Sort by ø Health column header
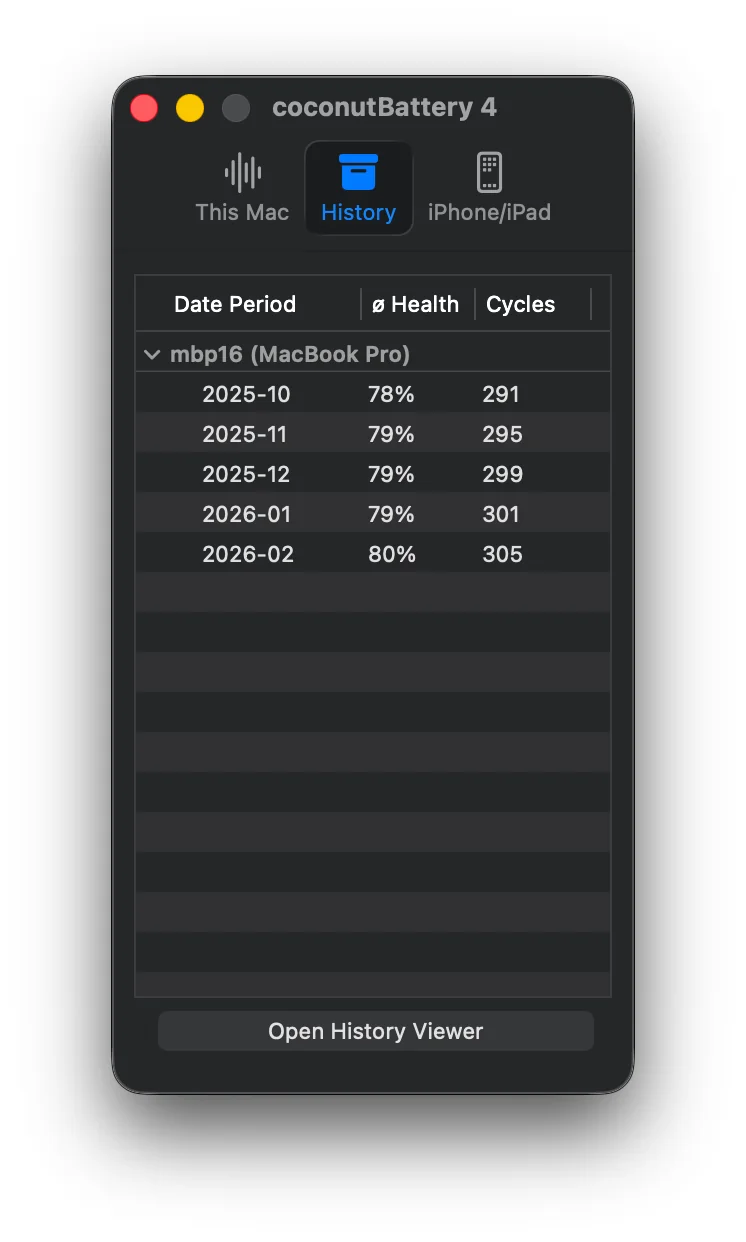 (x=415, y=304)
